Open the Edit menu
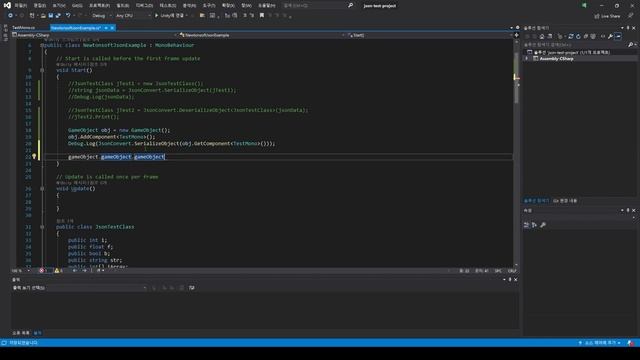The width and height of the screenshot is (640, 360). [40, 5]
